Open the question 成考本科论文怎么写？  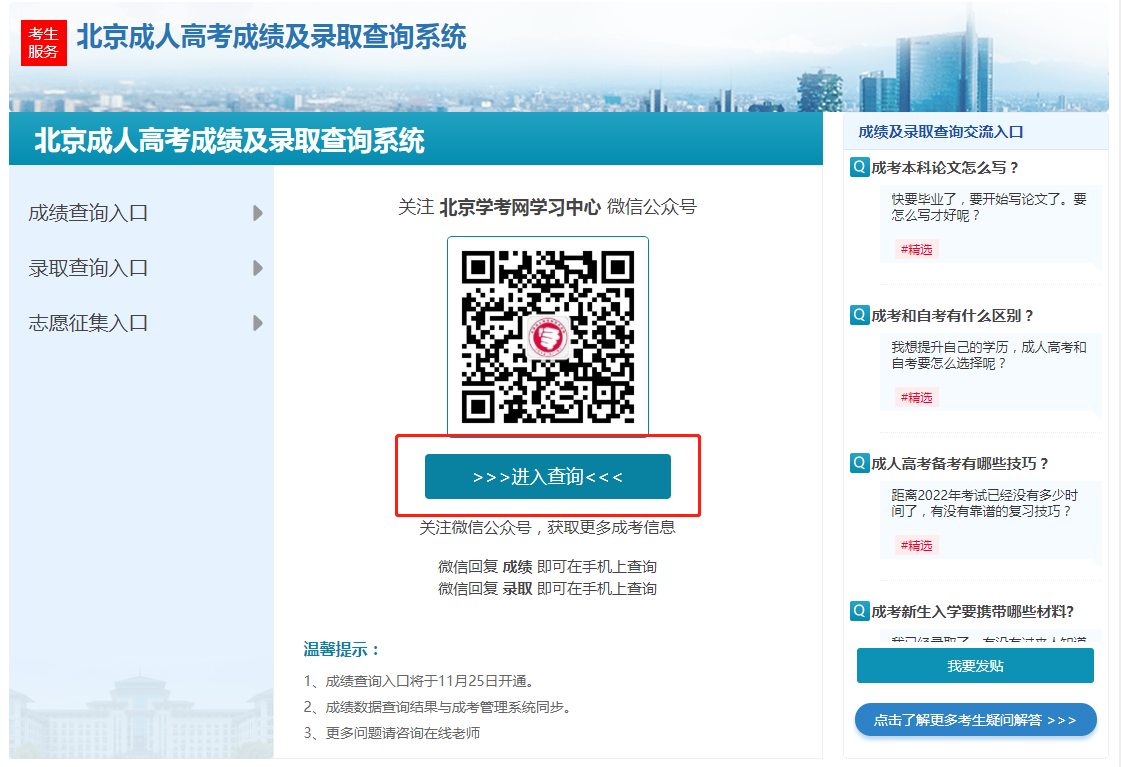pos(944,168)
